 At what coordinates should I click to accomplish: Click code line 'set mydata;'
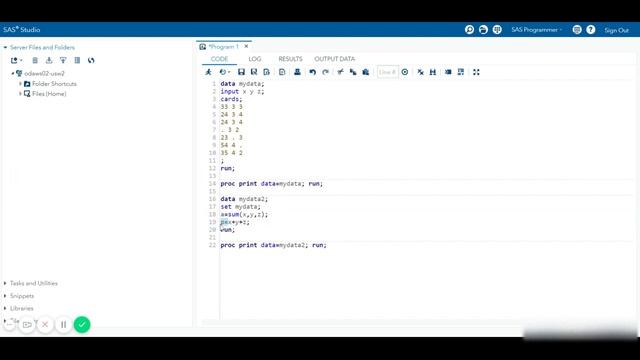click(x=240, y=207)
